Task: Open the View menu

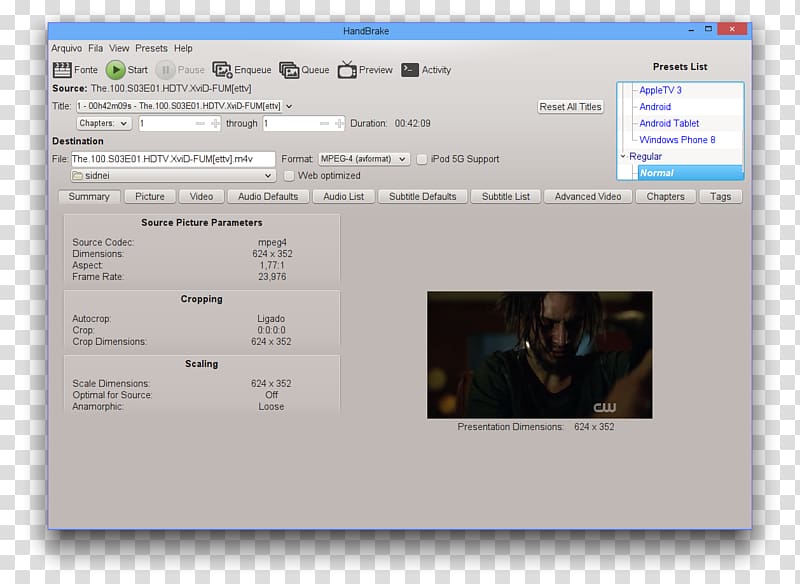Action: coord(119,48)
